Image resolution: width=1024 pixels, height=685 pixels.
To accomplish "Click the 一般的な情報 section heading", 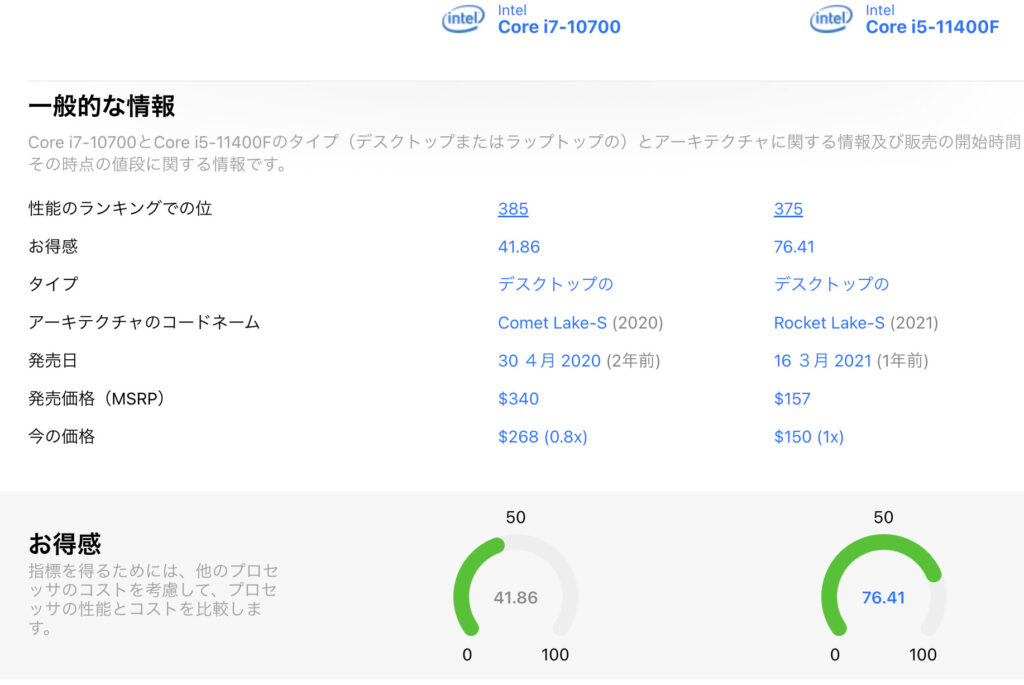I will click(101, 106).
